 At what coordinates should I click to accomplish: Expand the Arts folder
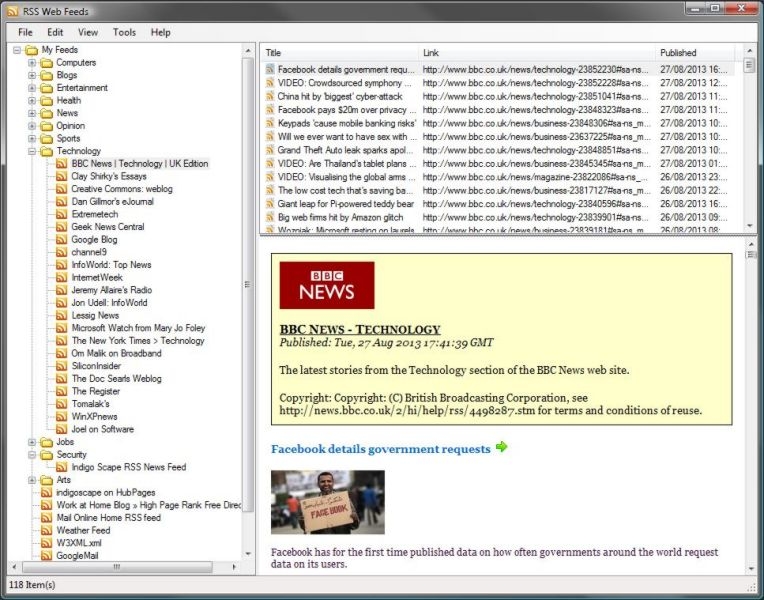pyautogui.click(x=32, y=480)
